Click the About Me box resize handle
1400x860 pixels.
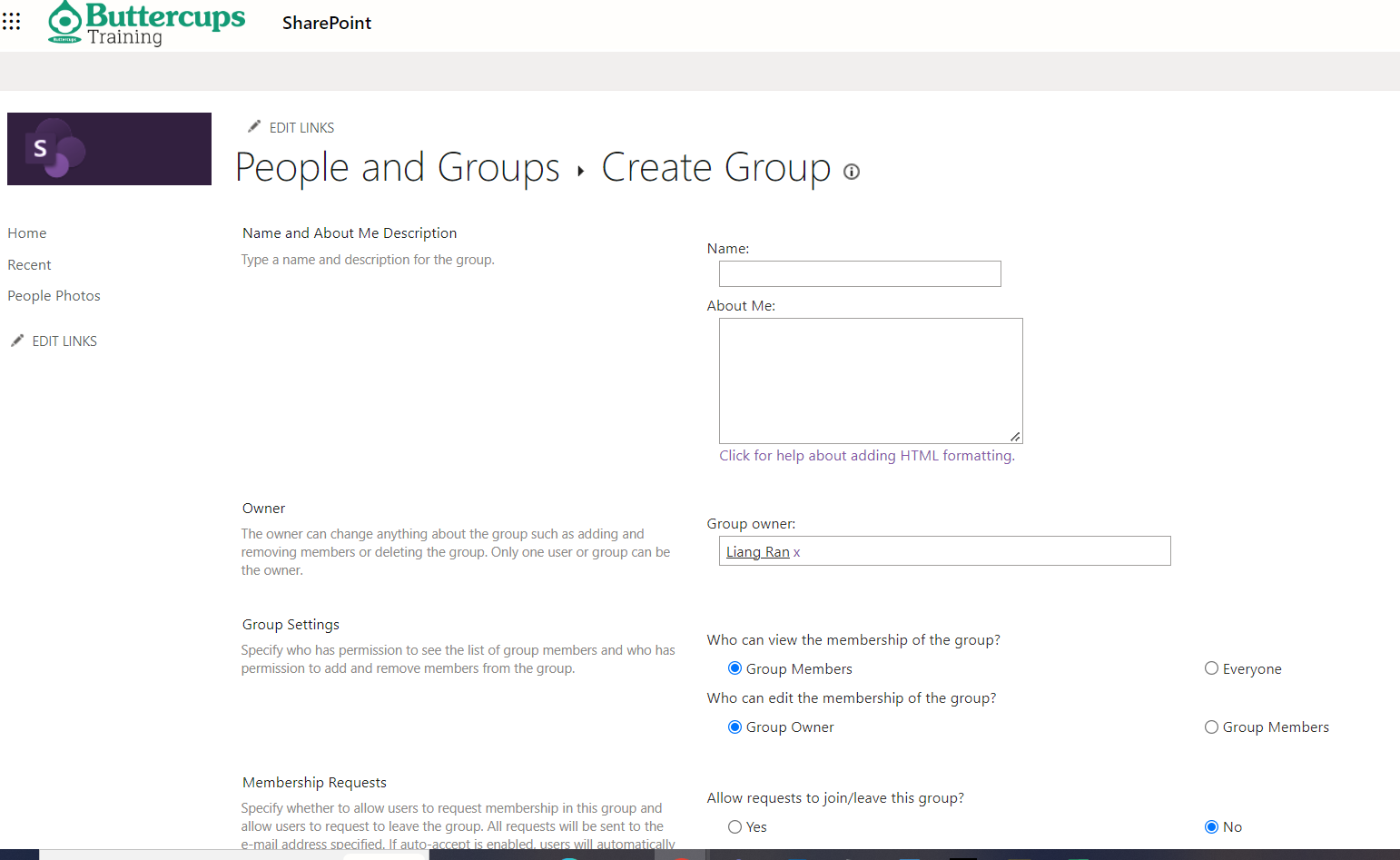[1015, 437]
